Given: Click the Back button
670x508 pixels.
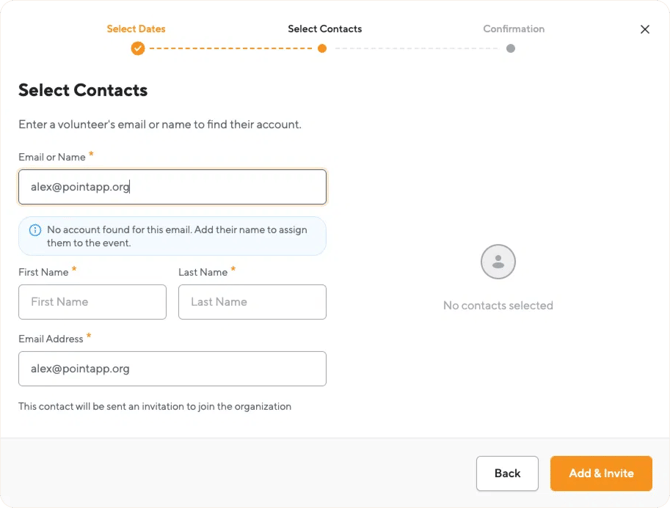Looking at the screenshot, I should point(507,473).
